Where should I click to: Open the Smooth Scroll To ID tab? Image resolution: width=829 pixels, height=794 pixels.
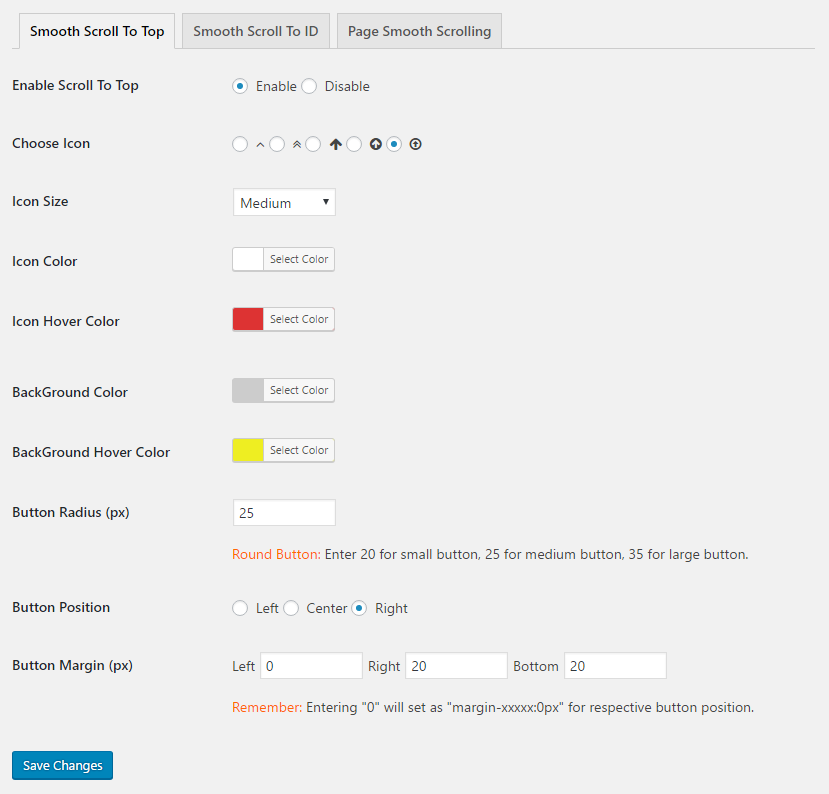pos(256,31)
